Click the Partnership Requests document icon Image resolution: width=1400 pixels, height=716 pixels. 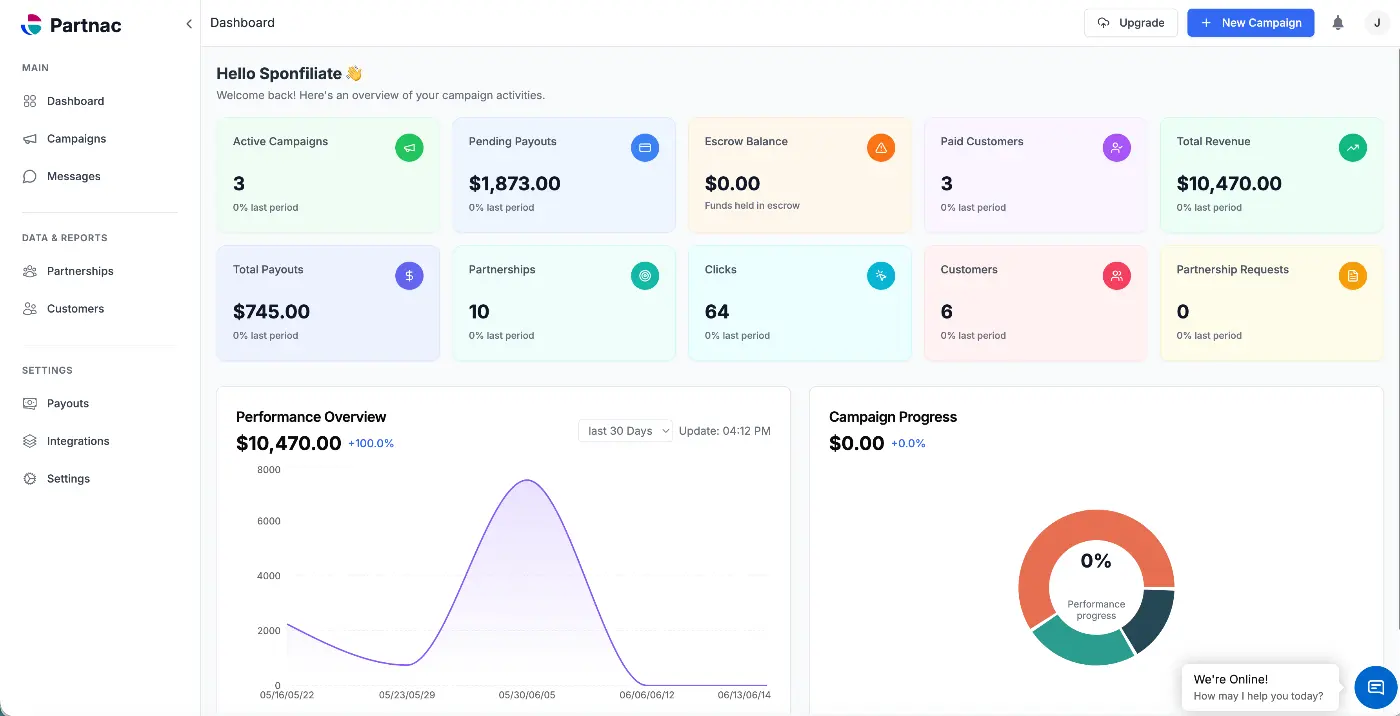coord(1353,276)
